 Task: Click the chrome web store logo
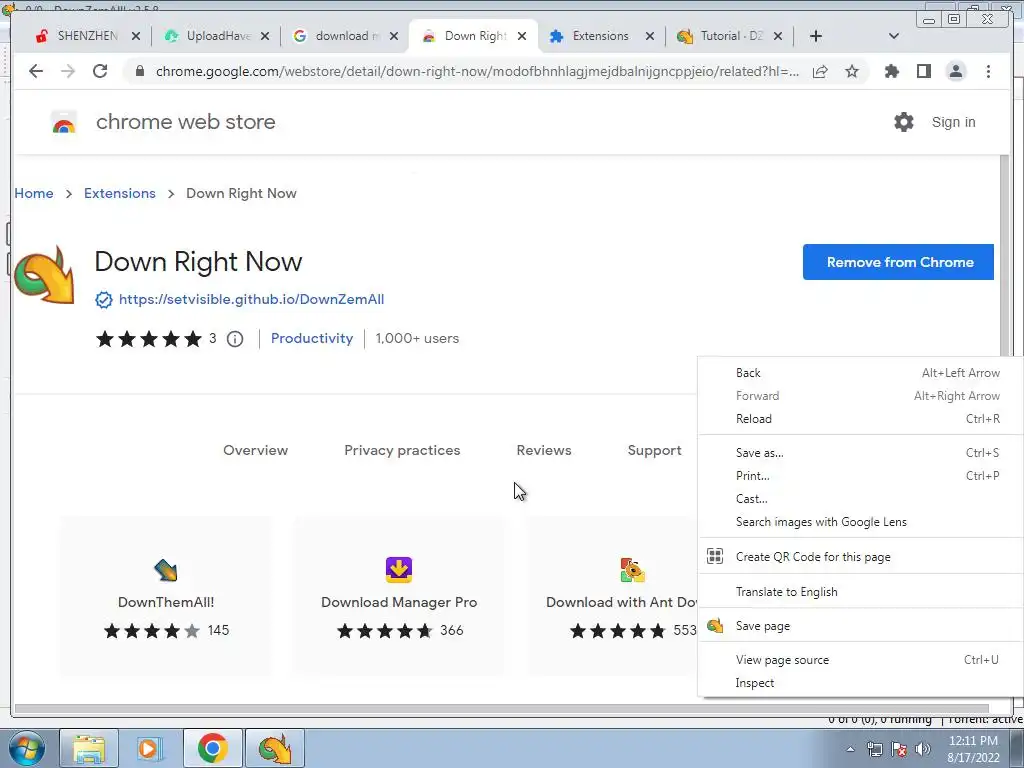[64, 122]
